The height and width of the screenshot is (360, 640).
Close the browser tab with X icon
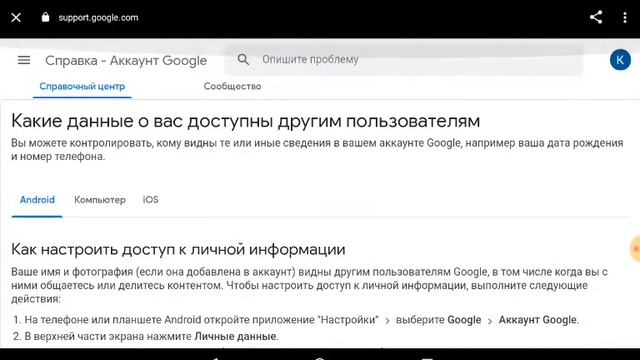tap(16, 18)
